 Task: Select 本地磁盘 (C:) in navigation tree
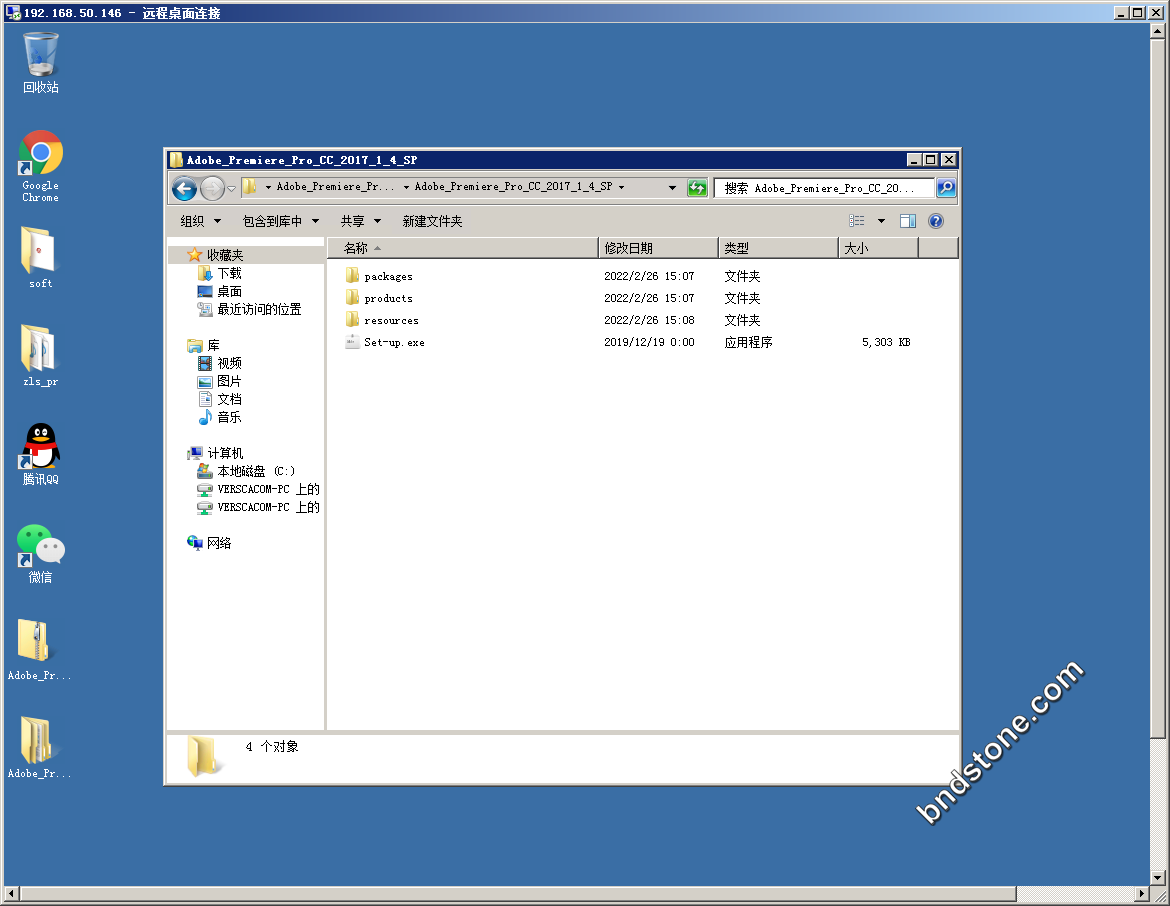tap(256, 471)
